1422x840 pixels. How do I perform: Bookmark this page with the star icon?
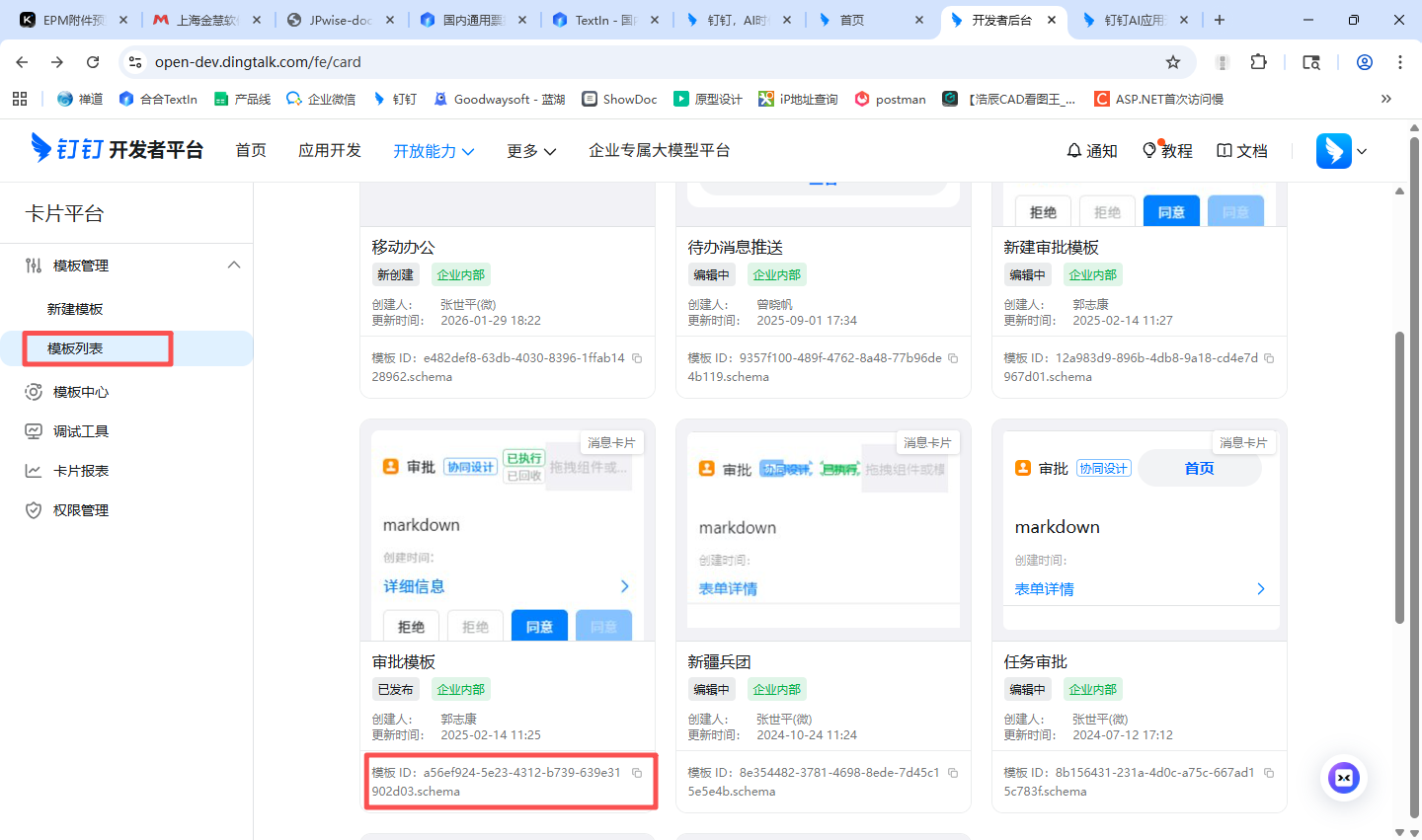[1173, 62]
